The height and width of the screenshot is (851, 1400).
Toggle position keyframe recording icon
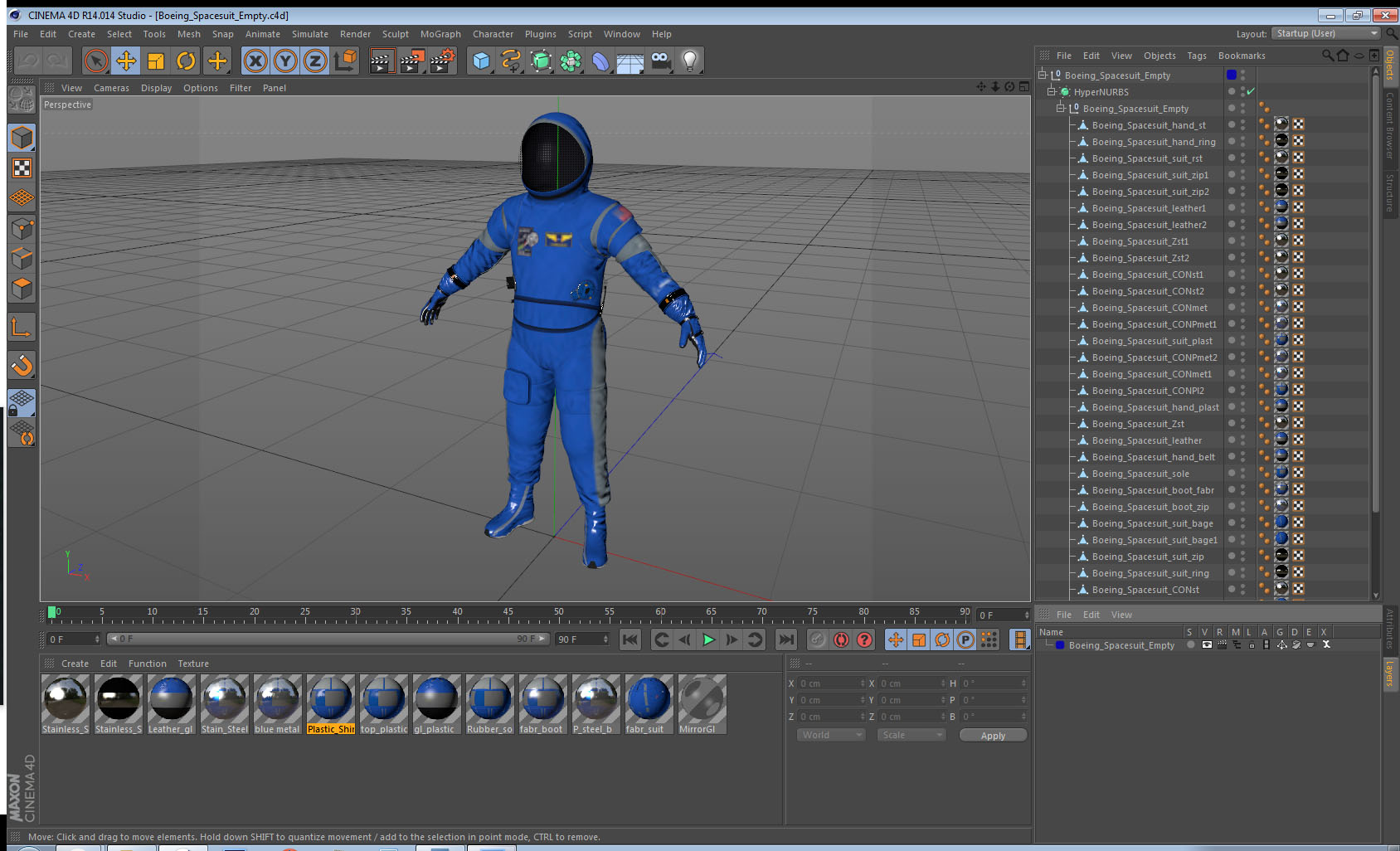coord(896,639)
